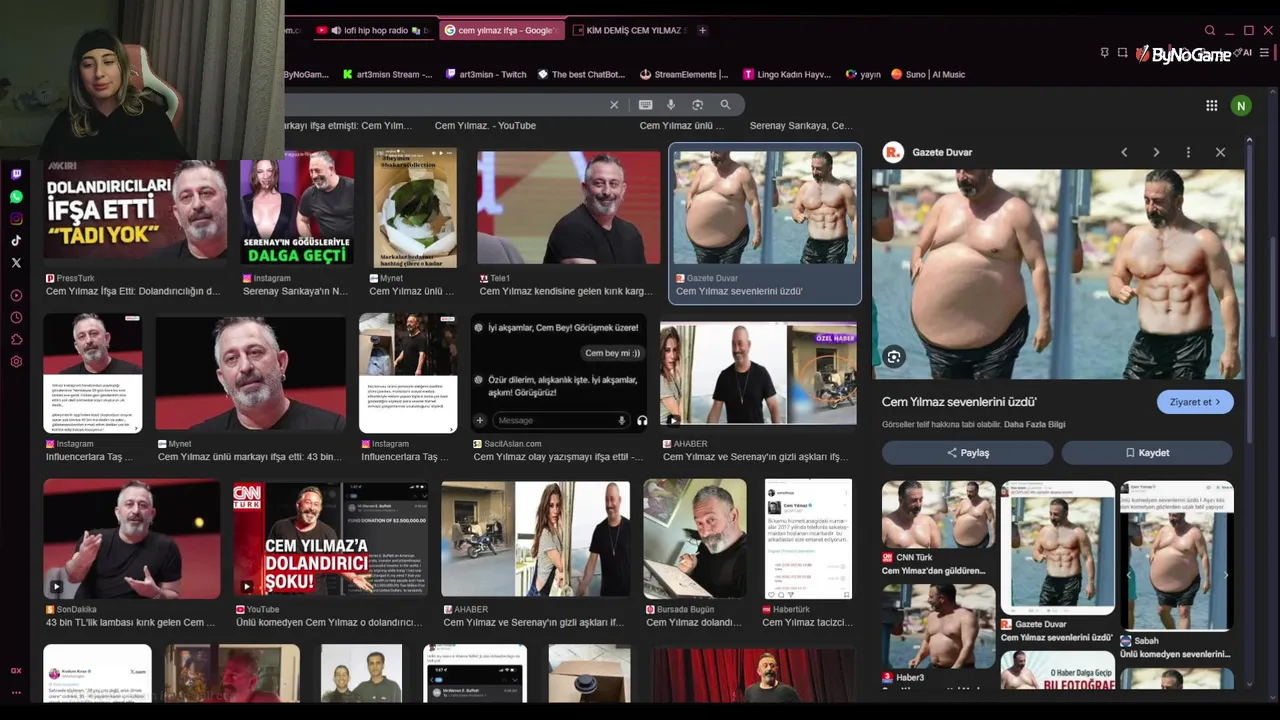Open CNN Türk related image in side panel
The width and height of the screenshot is (1280, 720).
(938, 514)
